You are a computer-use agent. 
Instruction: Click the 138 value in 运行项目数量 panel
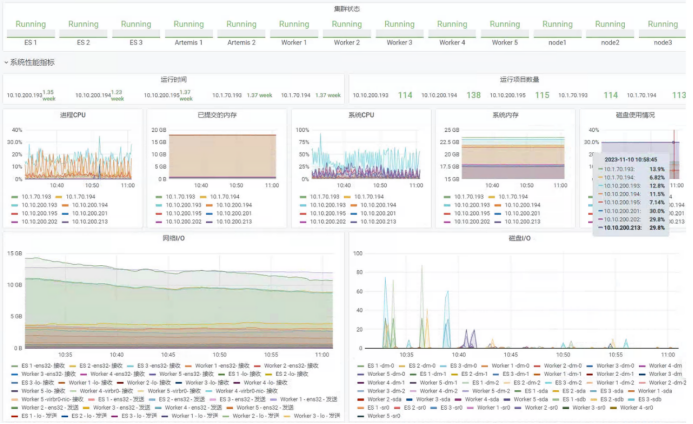pyautogui.click(x=474, y=96)
